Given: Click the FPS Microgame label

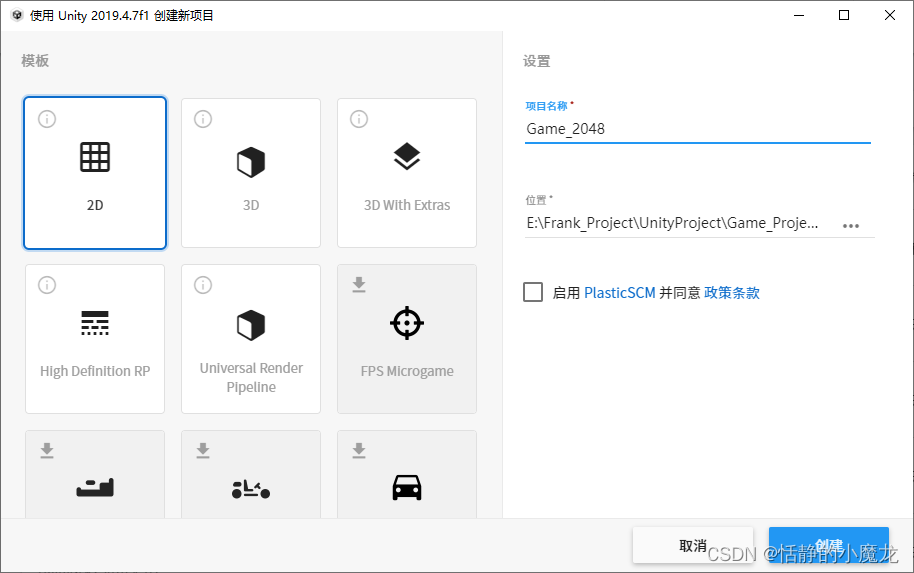Looking at the screenshot, I should [x=407, y=371].
